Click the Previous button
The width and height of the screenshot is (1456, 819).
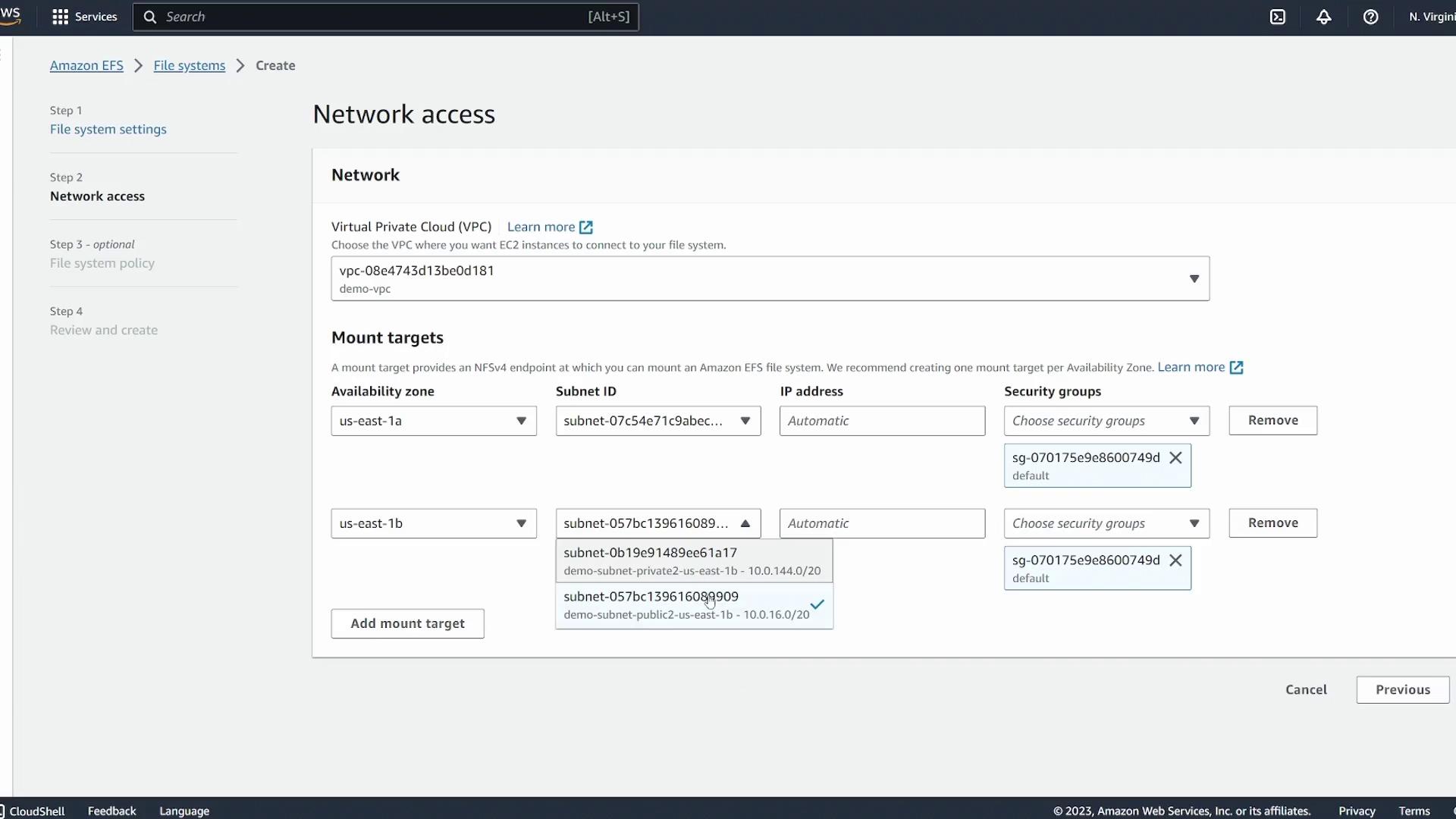coord(1402,689)
